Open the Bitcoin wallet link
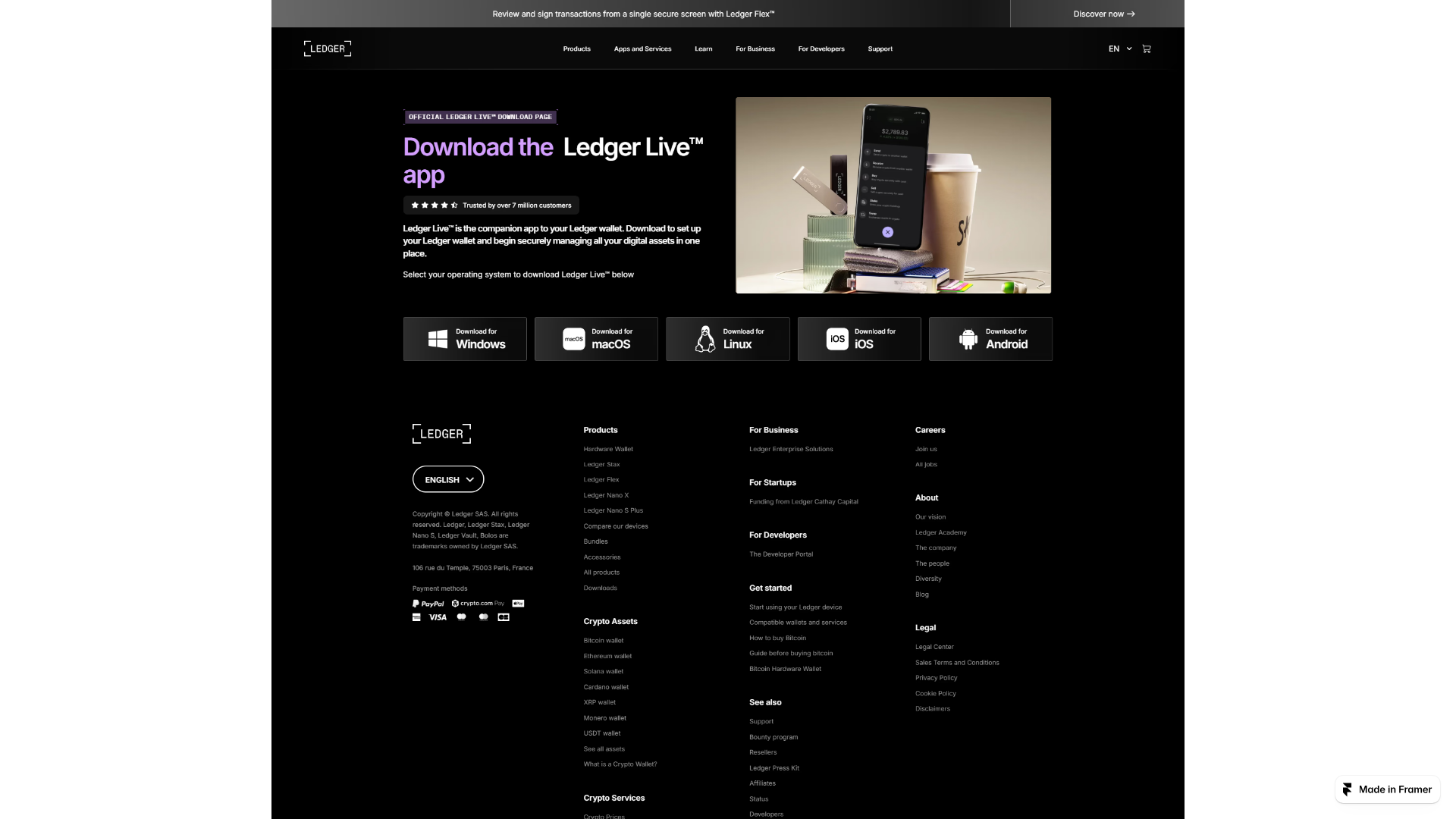Screen dimensions: 1456x819 tap(604, 641)
